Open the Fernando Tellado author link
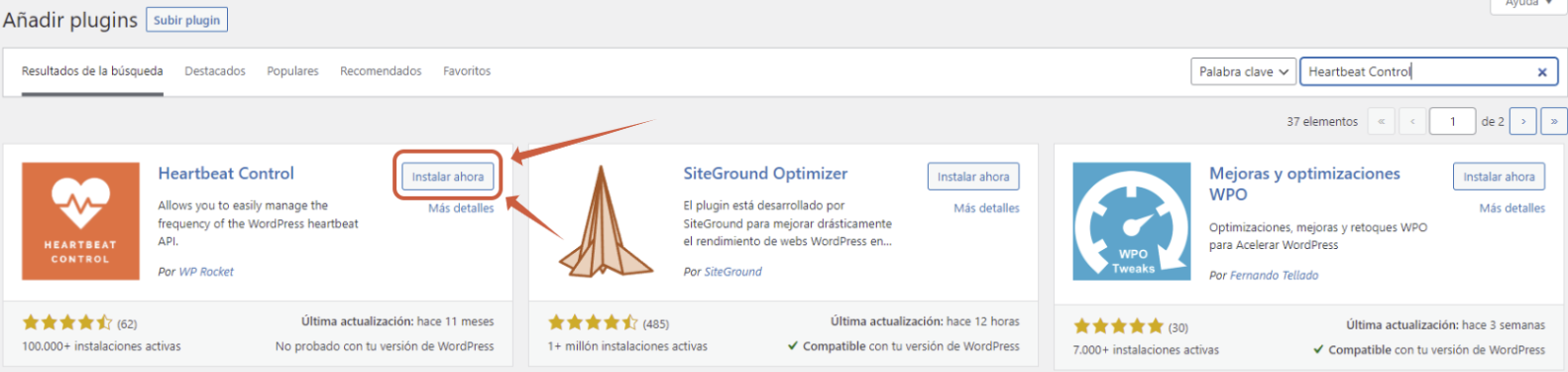The width and height of the screenshot is (1568, 372). point(1274,276)
